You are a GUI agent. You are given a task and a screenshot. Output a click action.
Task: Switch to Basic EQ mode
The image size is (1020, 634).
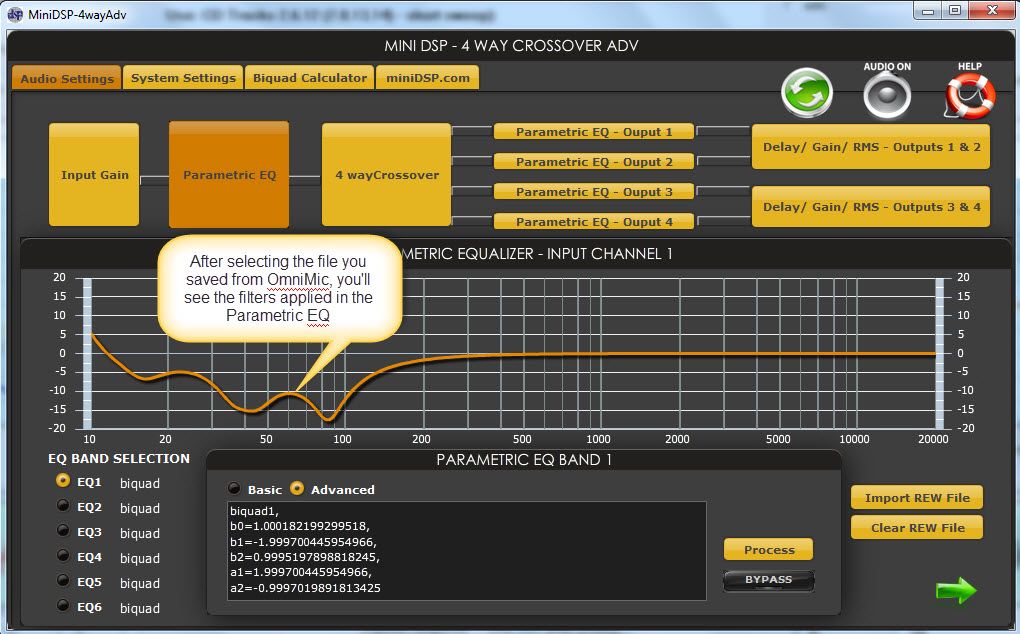pyautogui.click(x=234, y=488)
